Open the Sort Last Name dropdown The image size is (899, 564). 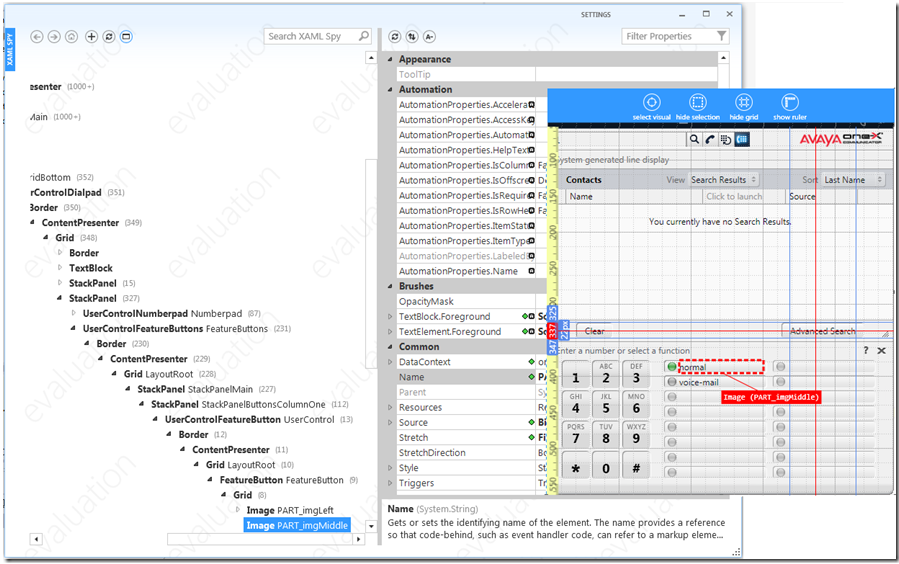(854, 179)
